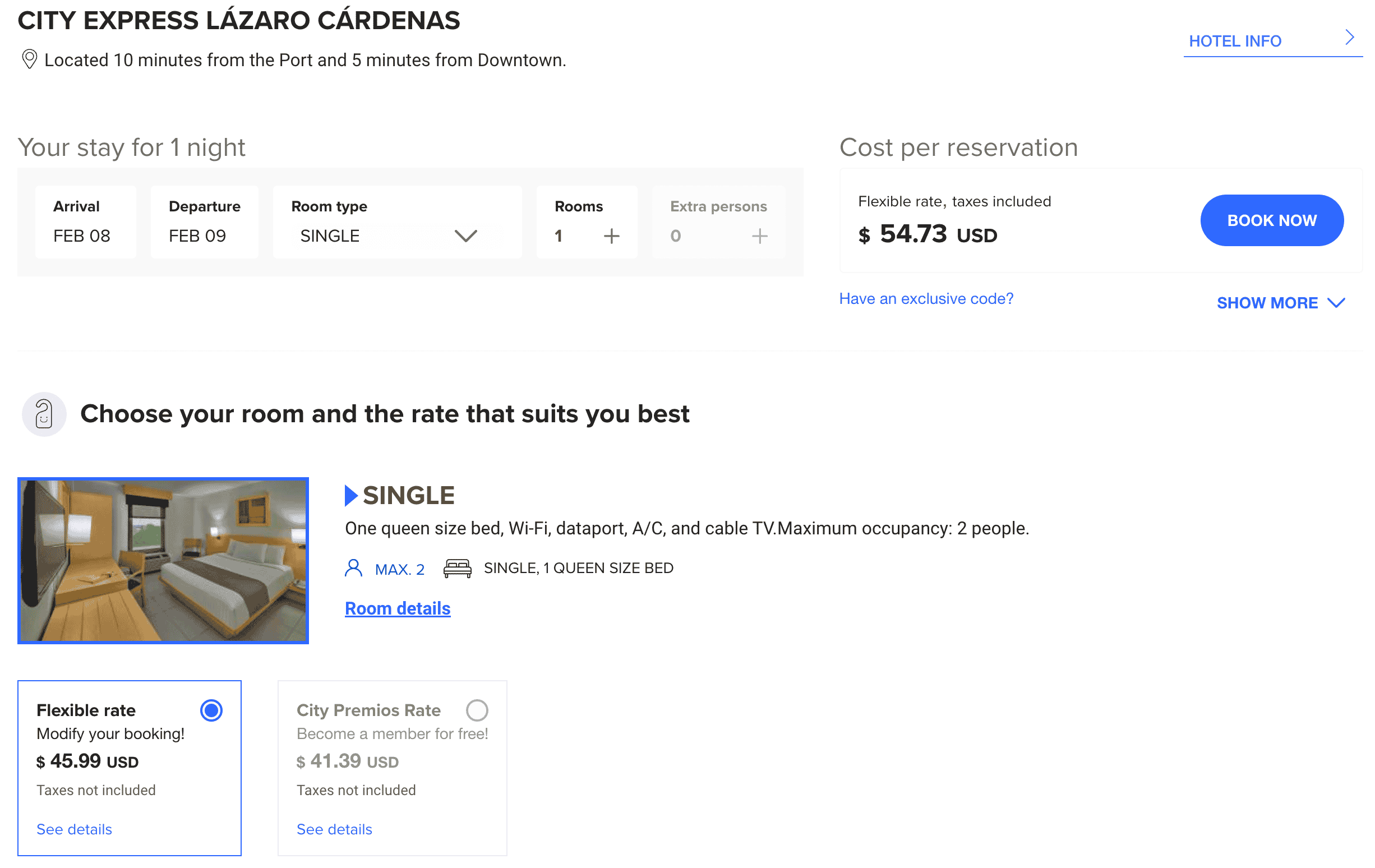The image size is (1375, 868).
Task: Click the Hotel Info arrow icon
Action: 1349,38
